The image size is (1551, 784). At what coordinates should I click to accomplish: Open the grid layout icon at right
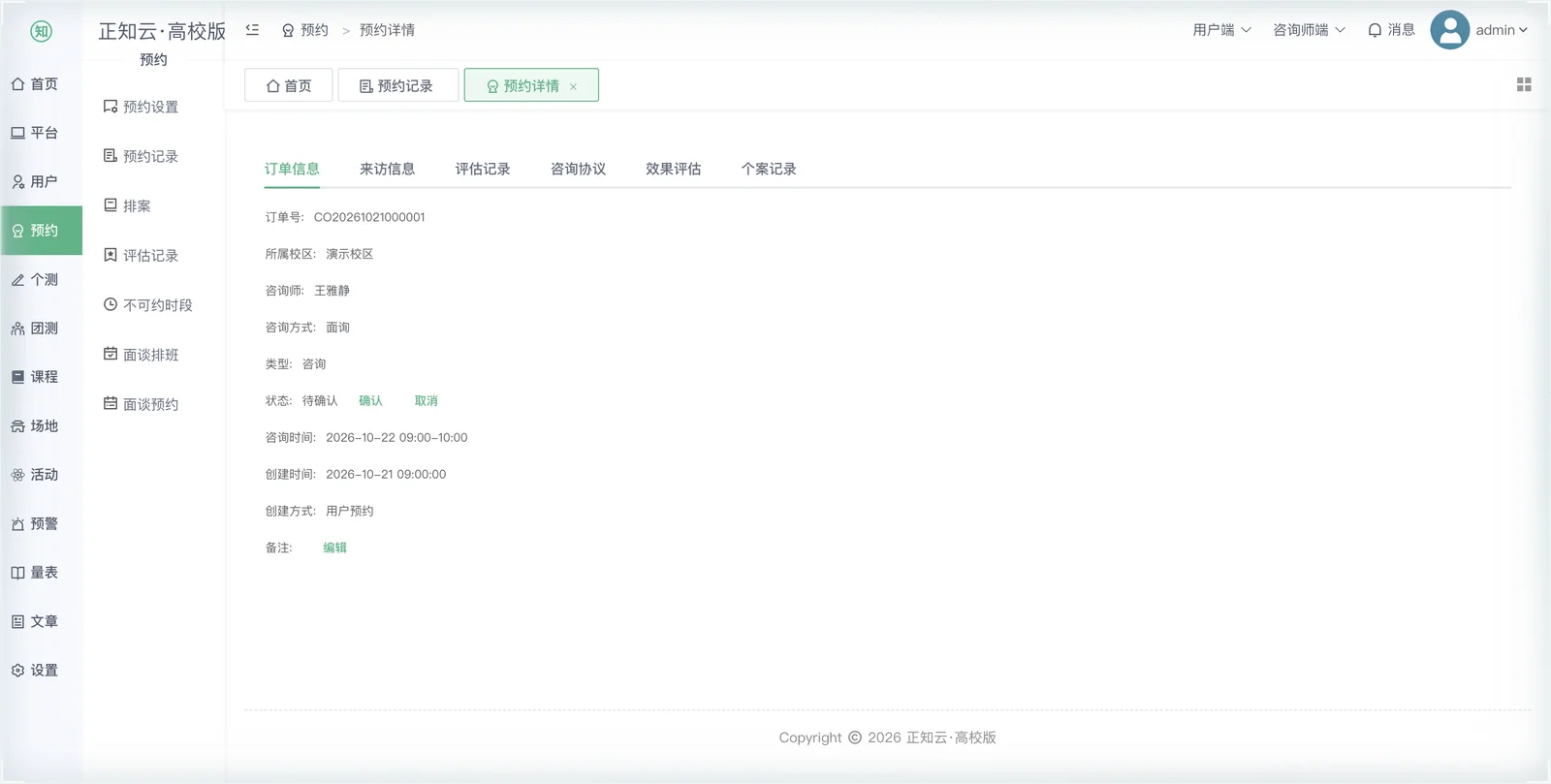[x=1524, y=85]
